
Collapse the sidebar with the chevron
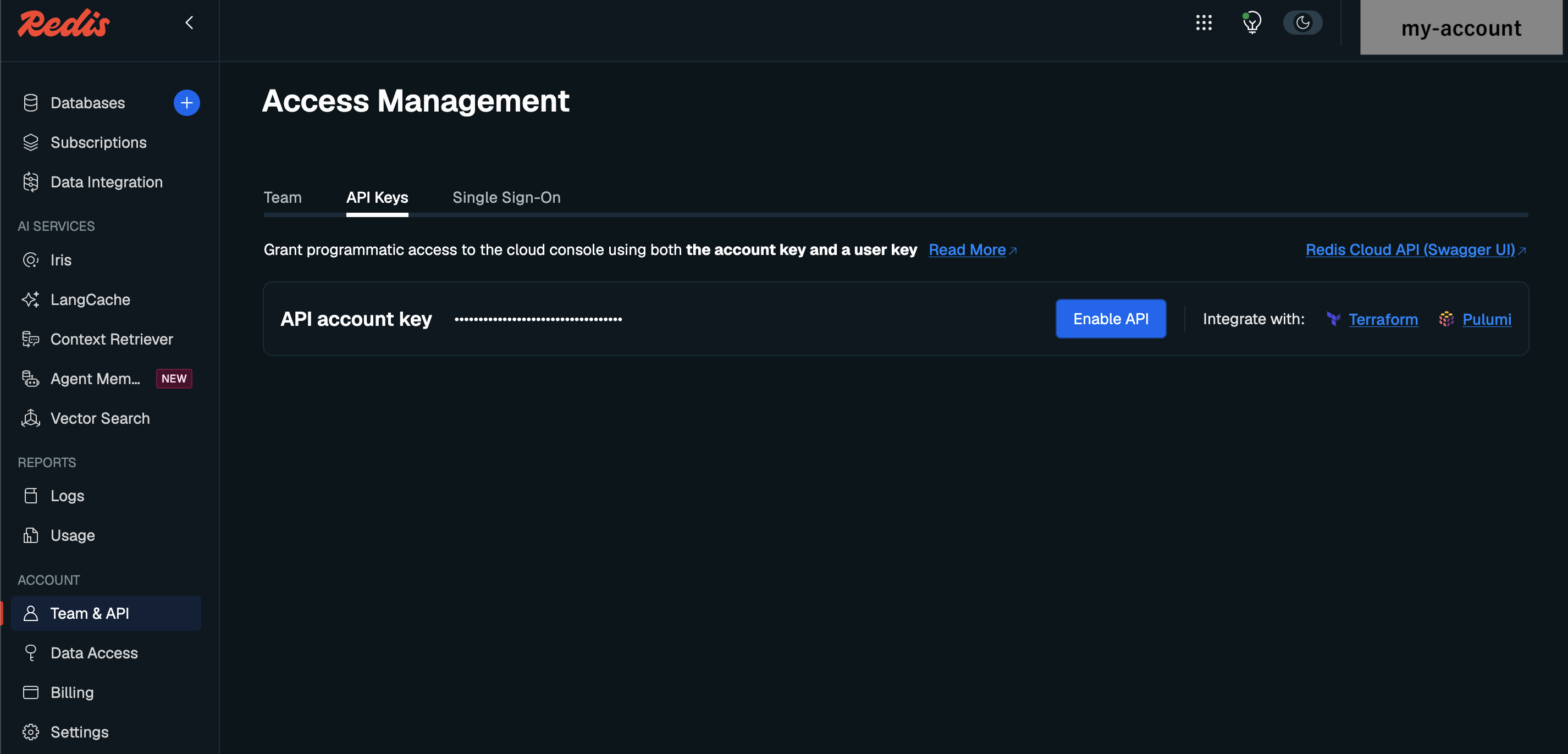coord(189,23)
